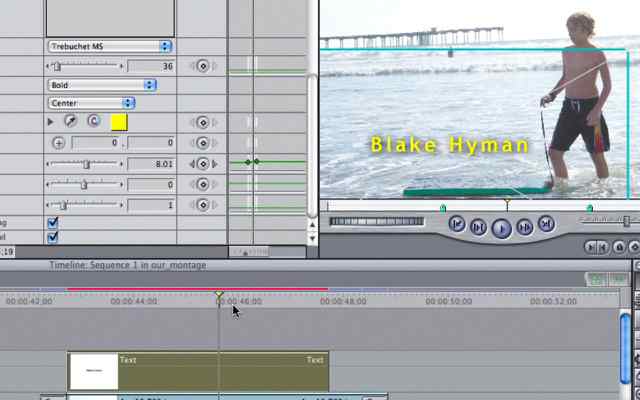Click the jog wheel left of transport buttons

[x=377, y=221]
